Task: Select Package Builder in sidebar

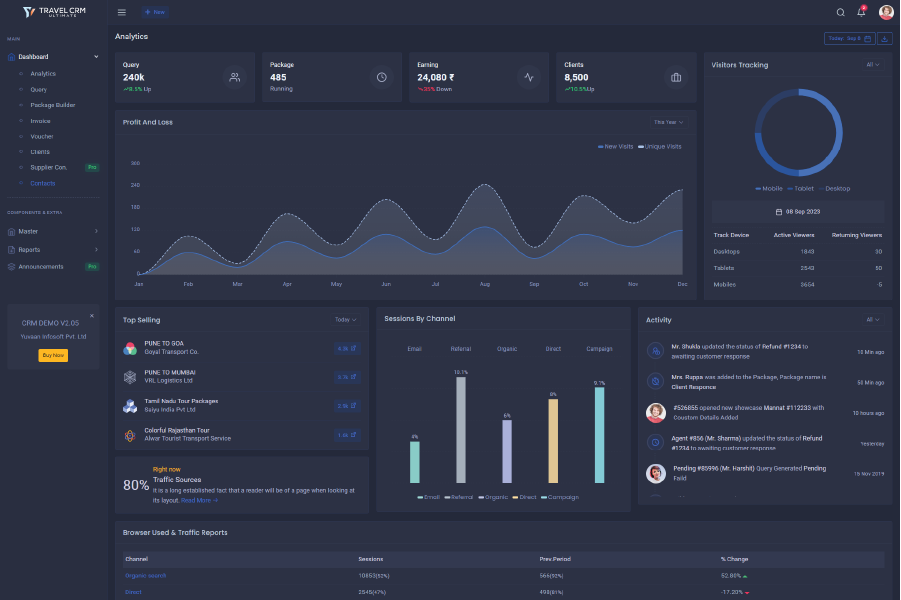Action: (52, 105)
